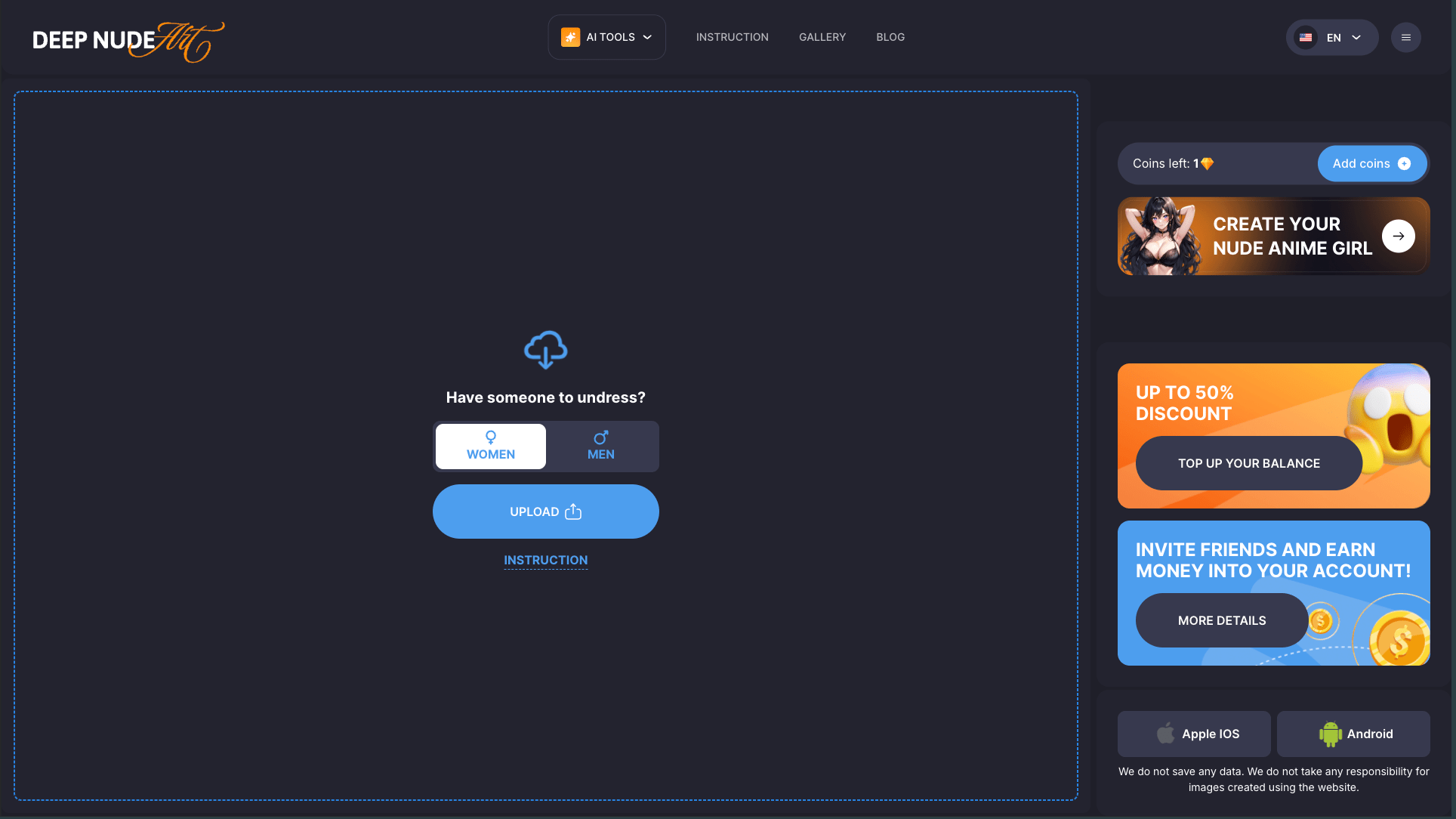The height and width of the screenshot is (819, 1456).
Task: Click the invite friends promo heading text
Action: click(1272, 561)
